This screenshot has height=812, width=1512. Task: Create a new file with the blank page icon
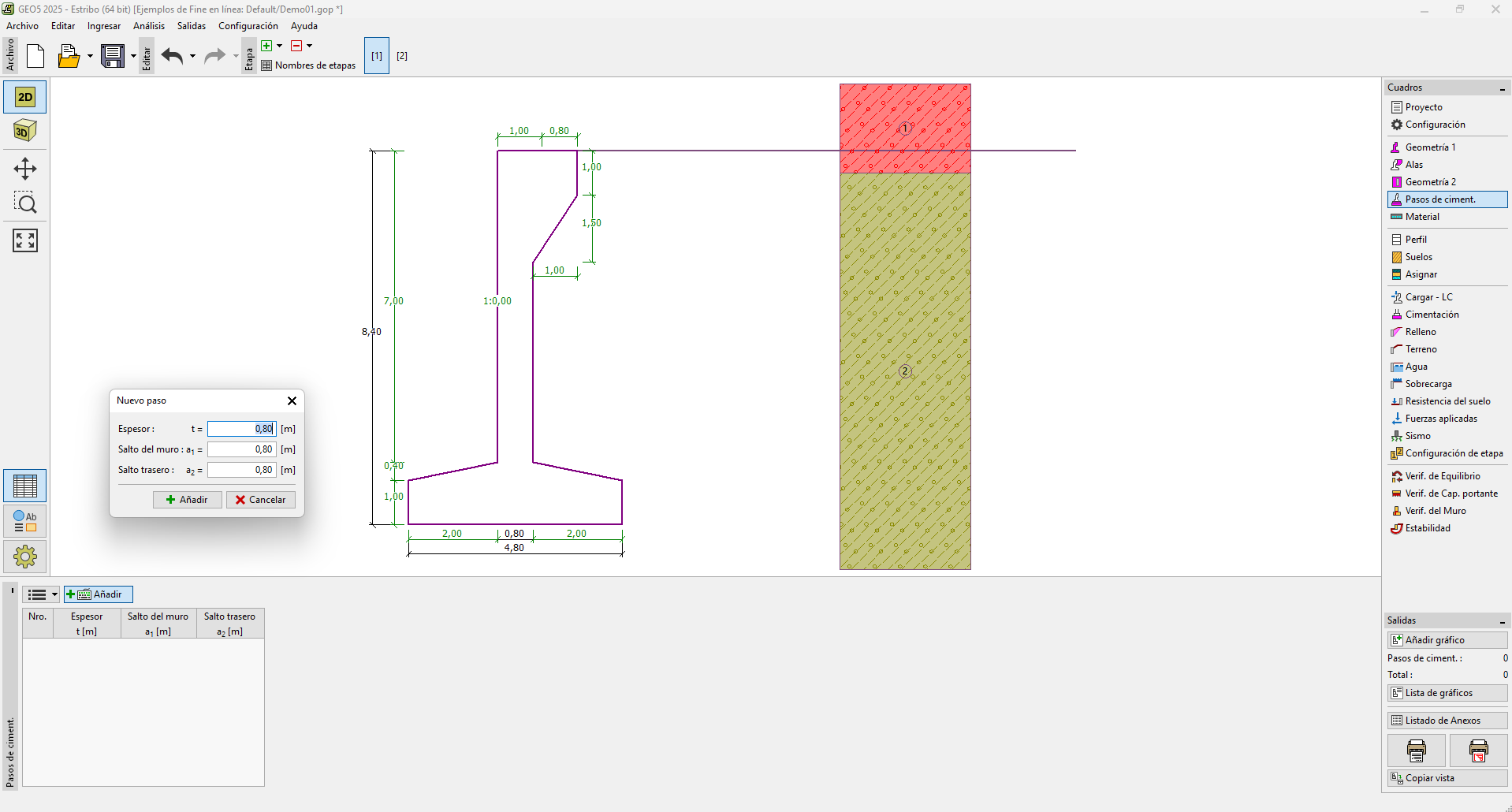point(35,56)
